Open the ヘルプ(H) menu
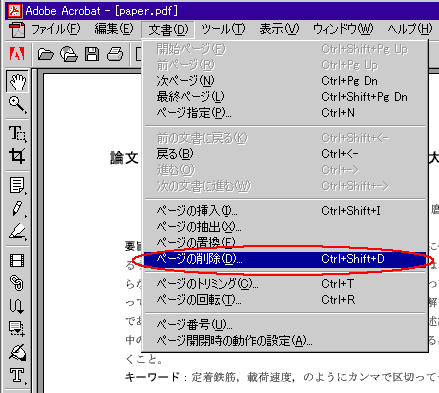Image resolution: width=439 pixels, height=393 pixels. (x=410, y=29)
